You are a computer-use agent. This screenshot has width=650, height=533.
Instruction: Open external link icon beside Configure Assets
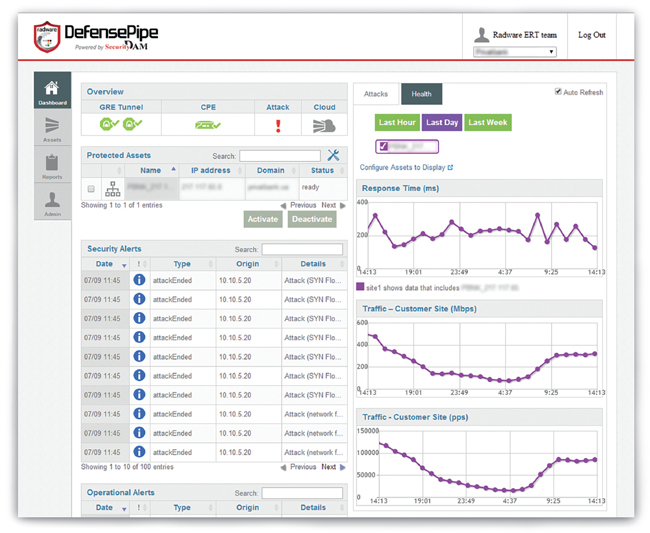point(450,167)
